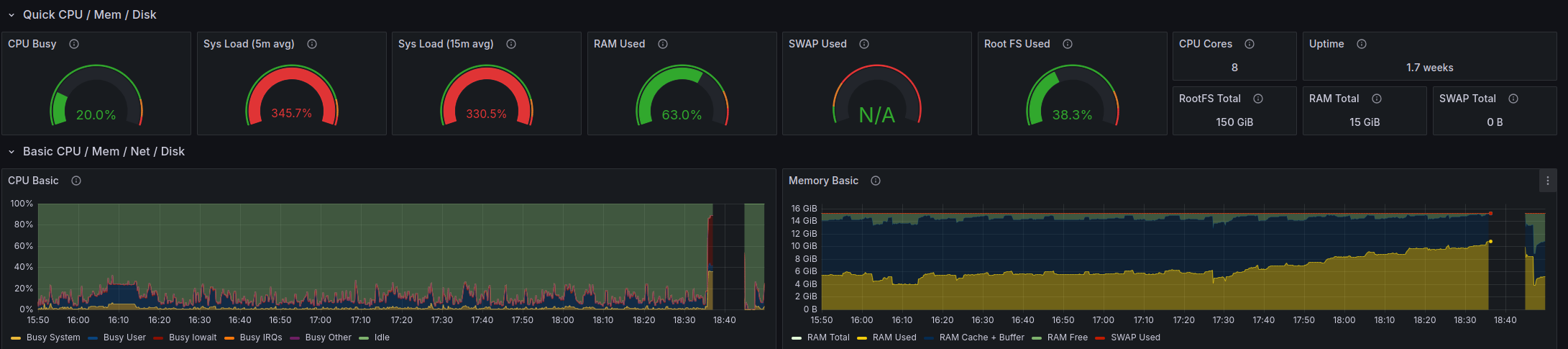The image size is (1568, 349).
Task: Click the CPU Basic panel title
Action: 33,181
